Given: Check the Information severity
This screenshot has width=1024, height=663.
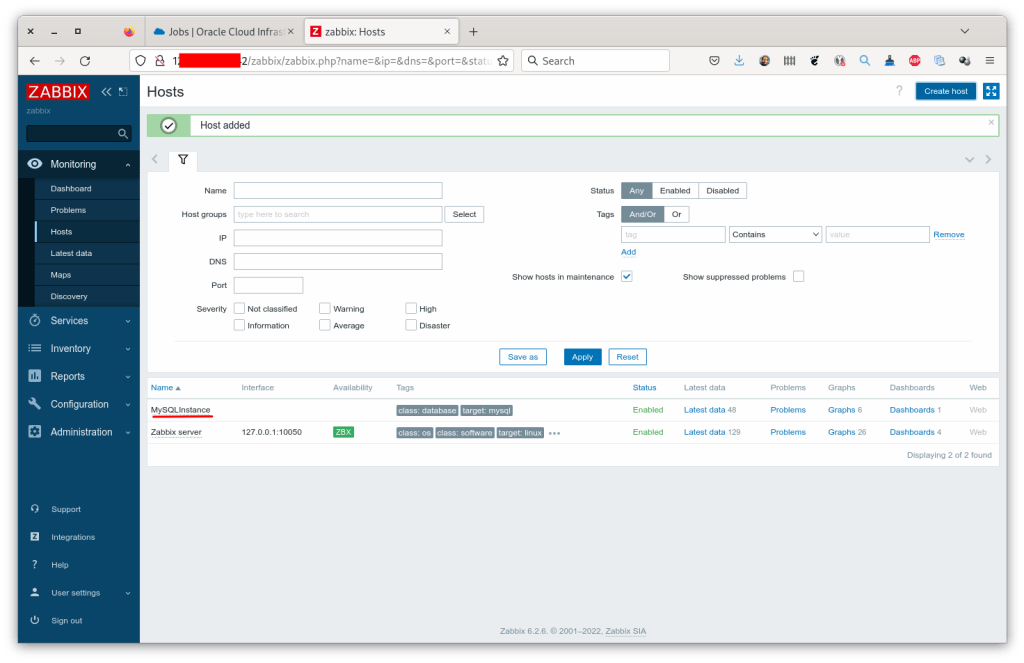Looking at the screenshot, I should [x=240, y=325].
